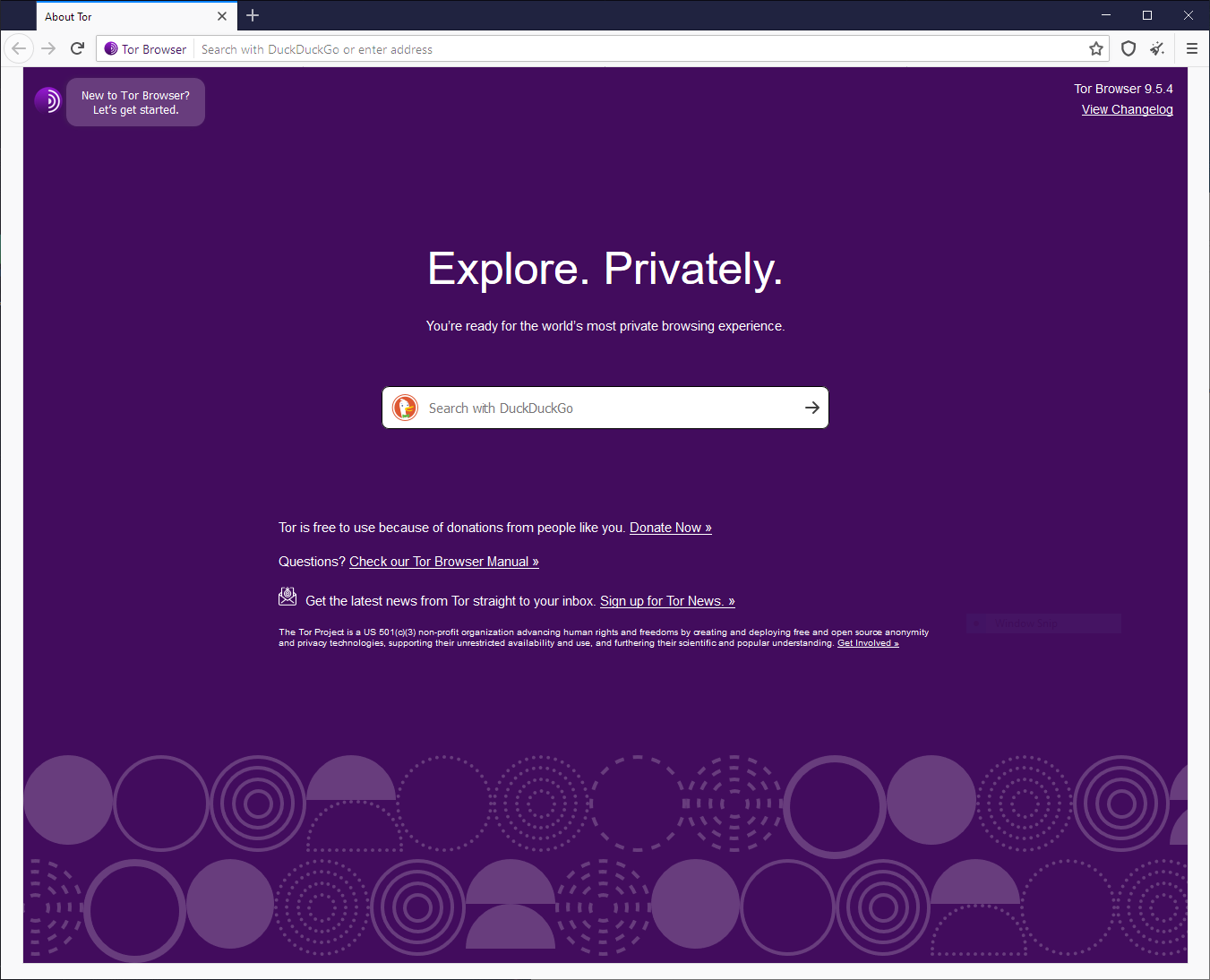
Task: Open the security level shield icon
Action: (x=1128, y=49)
